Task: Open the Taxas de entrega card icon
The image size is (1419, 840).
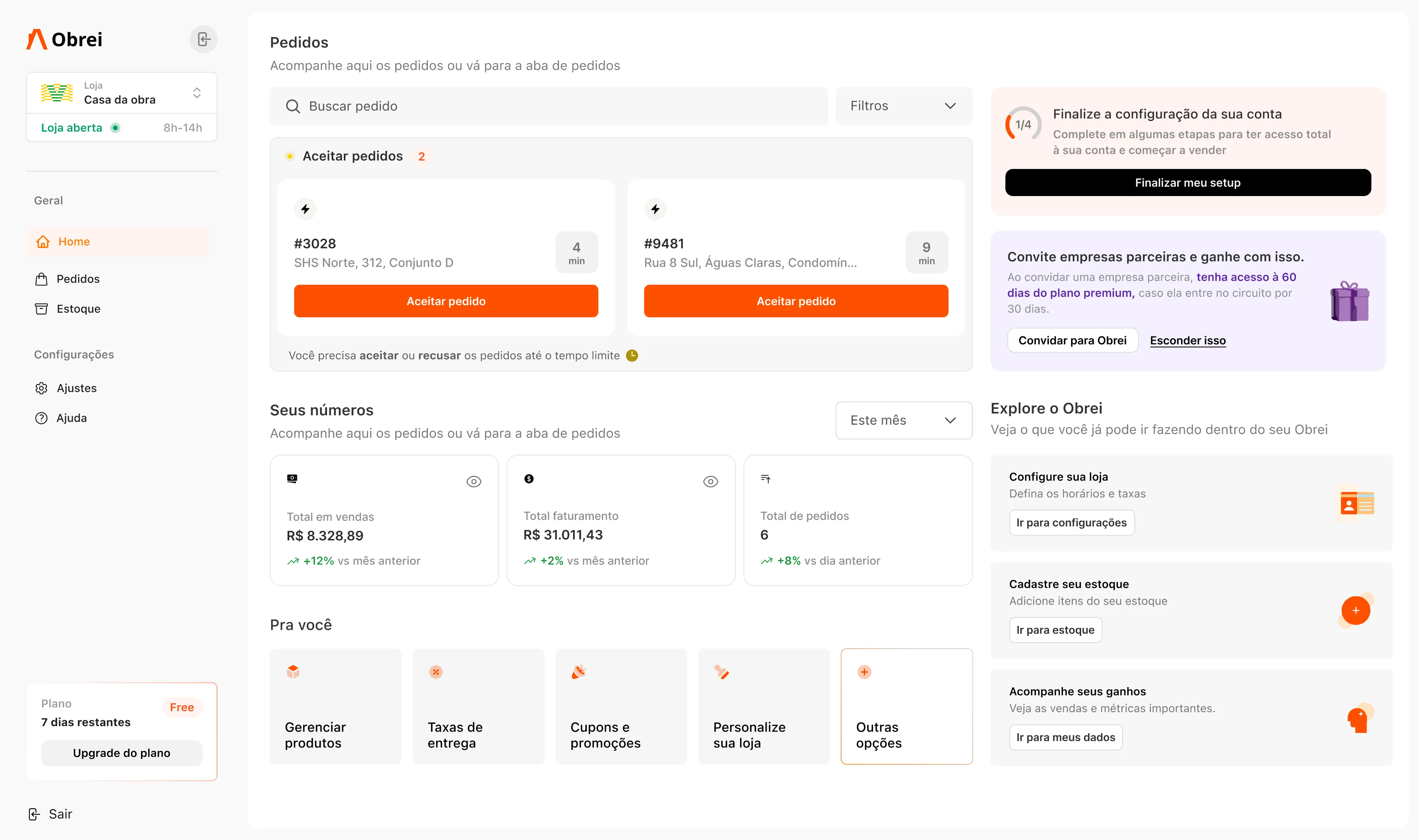Action: 435,672
